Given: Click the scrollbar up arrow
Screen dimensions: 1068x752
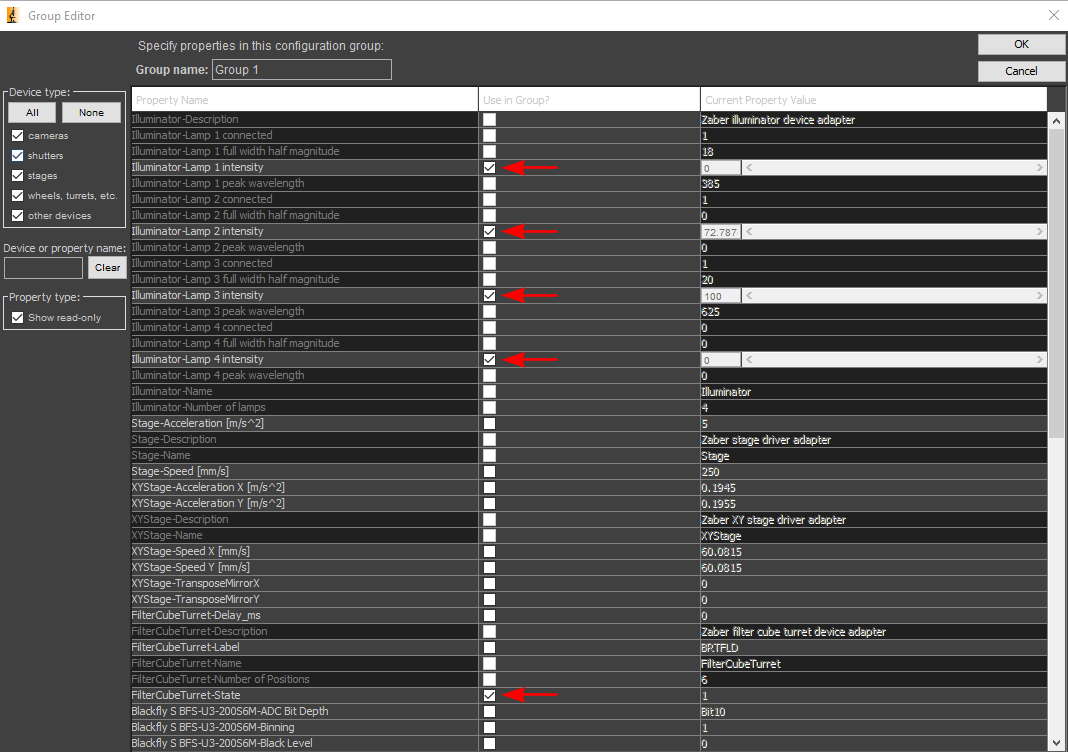Looking at the screenshot, I should 1056,121.
